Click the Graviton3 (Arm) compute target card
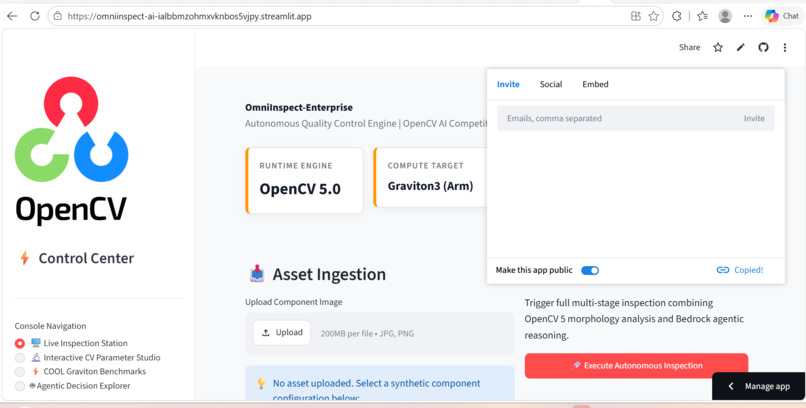This screenshot has width=806, height=408. [431, 177]
